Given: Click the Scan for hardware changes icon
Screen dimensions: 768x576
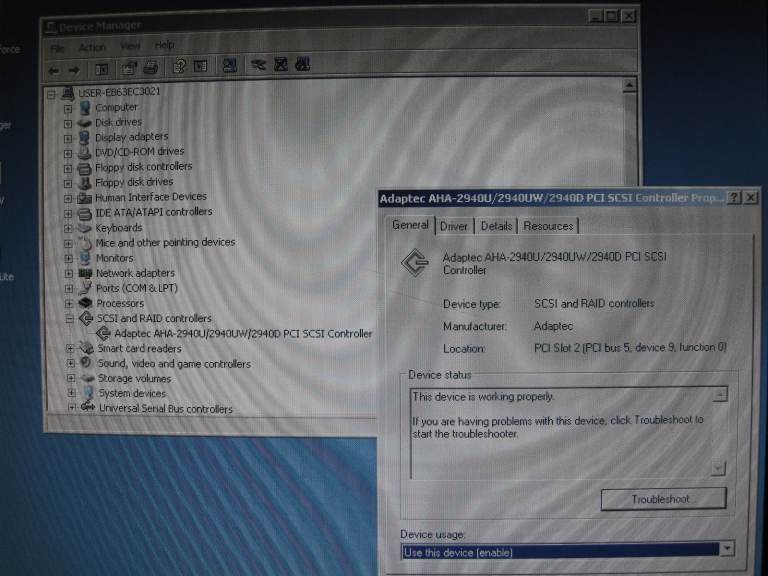Looking at the screenshot, I should (231, 67).
